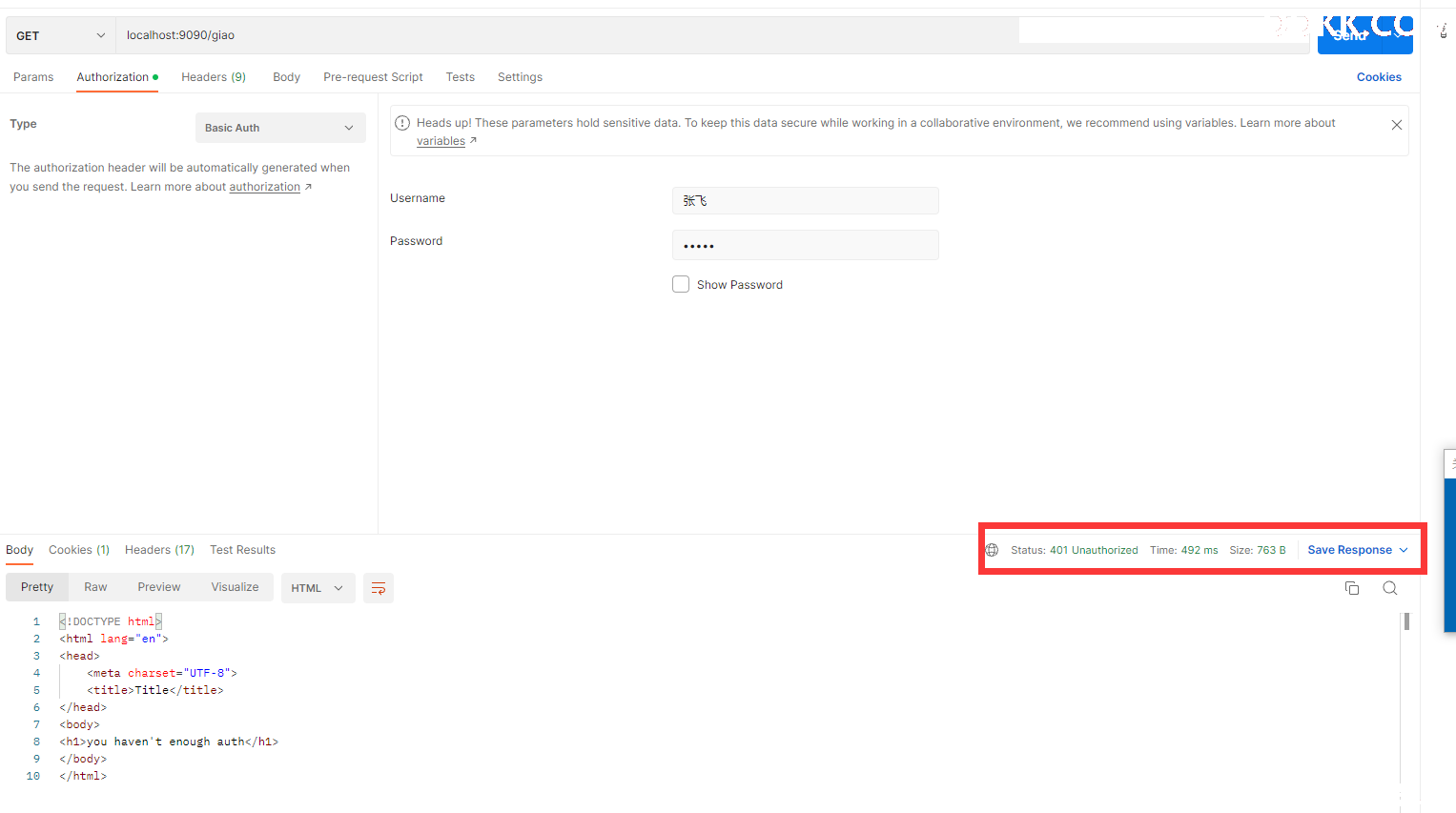Click the <title>Title</title> code line
Image resolution: width=1456 pixels, height=813 pixels.
tap(155, 690)
